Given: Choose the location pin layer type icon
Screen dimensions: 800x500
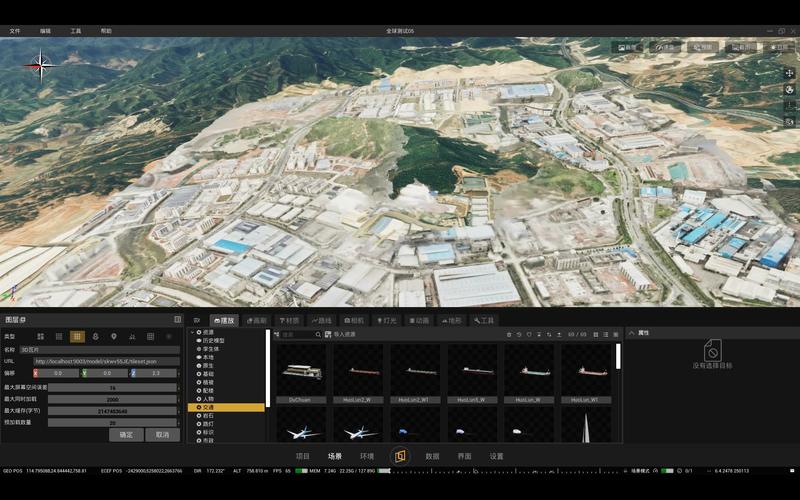Looking at the screenshot, I should [114, 336].
